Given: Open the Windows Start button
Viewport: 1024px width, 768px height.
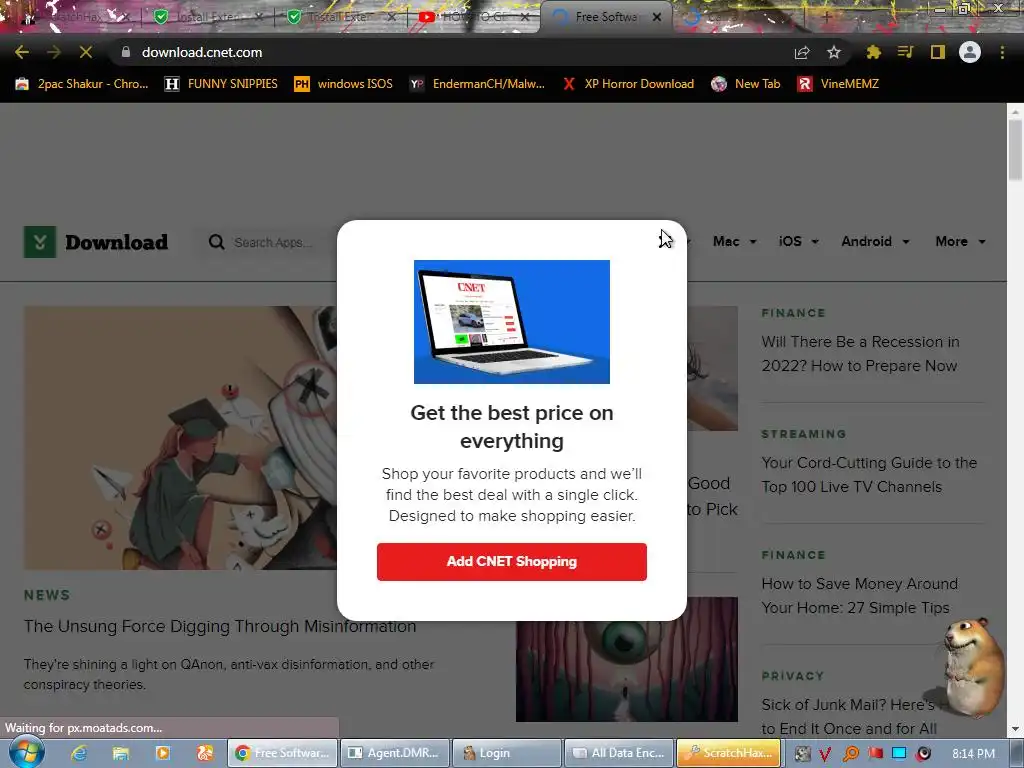Looking at the screenshot, I should pos(26,753).
